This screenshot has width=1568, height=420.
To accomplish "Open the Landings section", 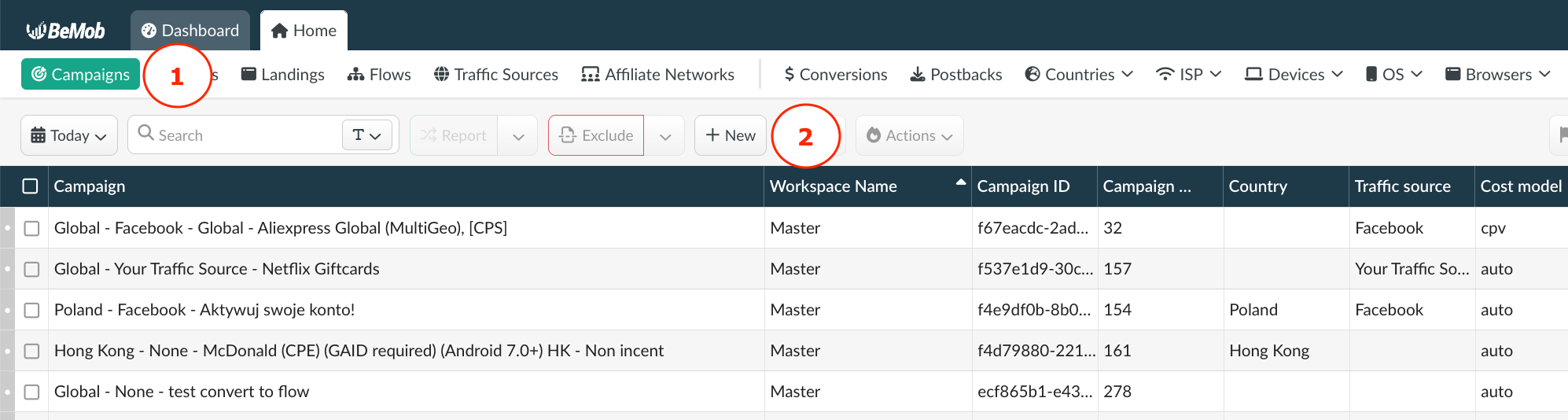I will point(282,75).
